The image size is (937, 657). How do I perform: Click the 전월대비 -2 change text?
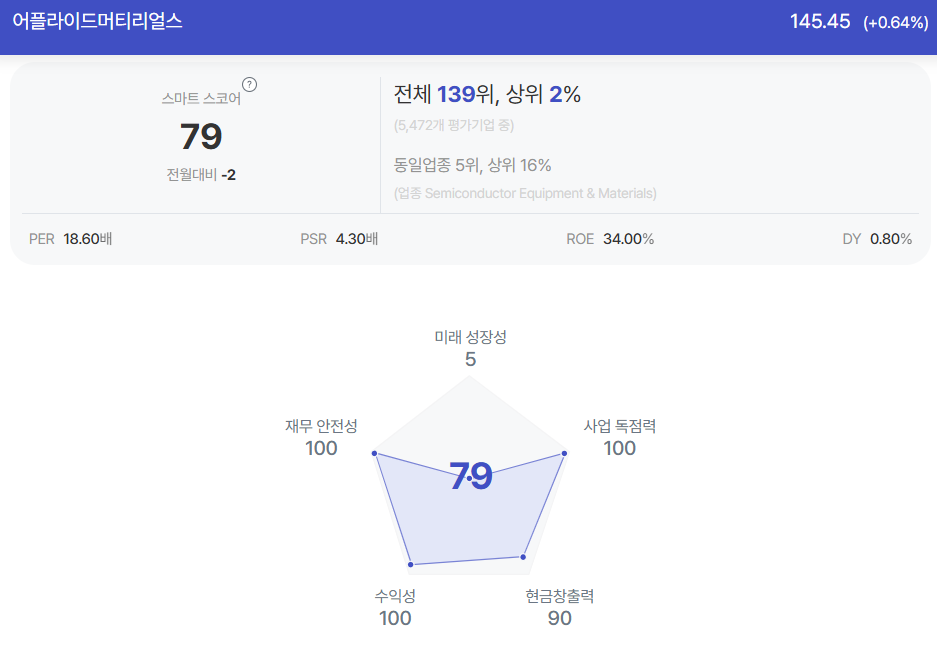[201, 175]
